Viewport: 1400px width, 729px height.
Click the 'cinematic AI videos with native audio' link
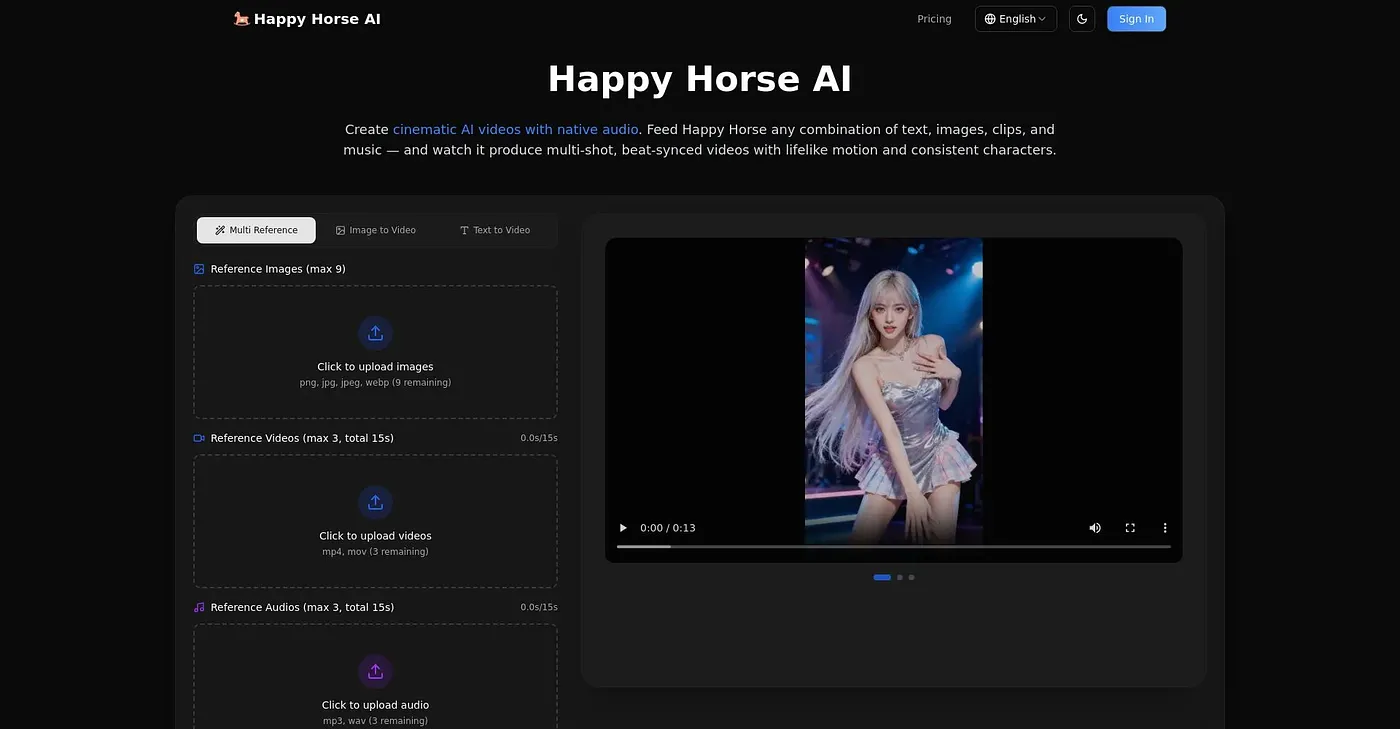click(515, 129)
